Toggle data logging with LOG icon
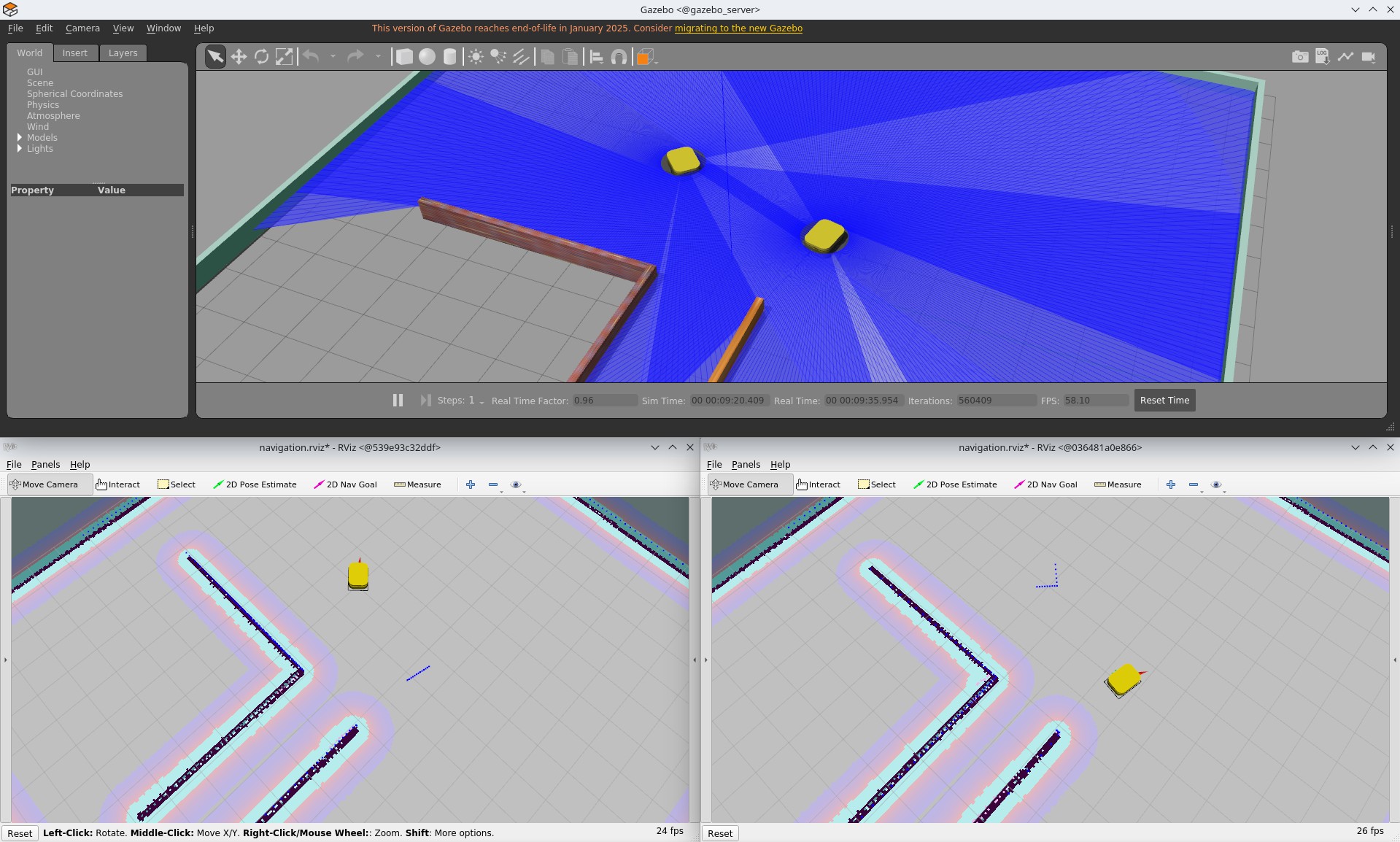This screenshot has height=842, width=1400. click(1322, 57)
